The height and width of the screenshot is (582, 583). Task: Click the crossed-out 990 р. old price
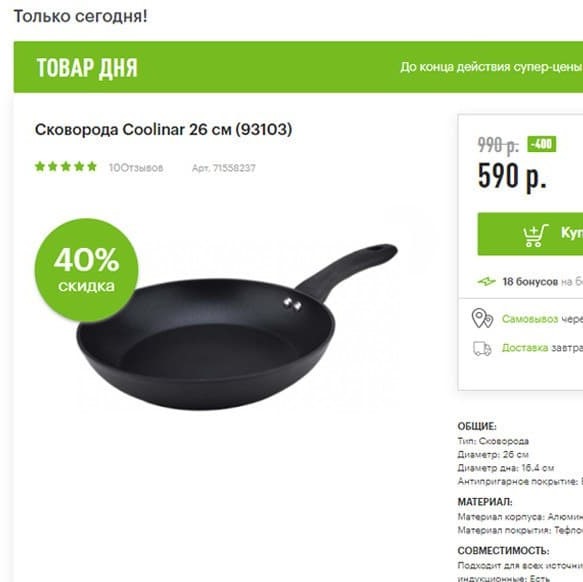coord(498,145)
